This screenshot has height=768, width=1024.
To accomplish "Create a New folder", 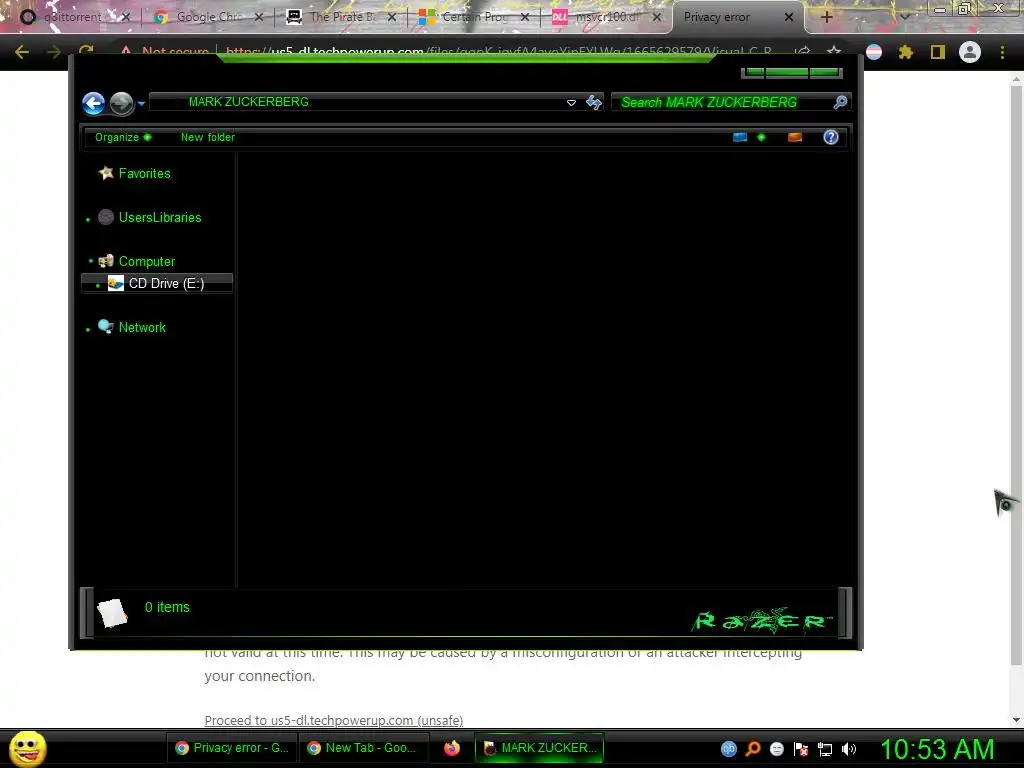I will pyautogui.click(x=208, y=137).
